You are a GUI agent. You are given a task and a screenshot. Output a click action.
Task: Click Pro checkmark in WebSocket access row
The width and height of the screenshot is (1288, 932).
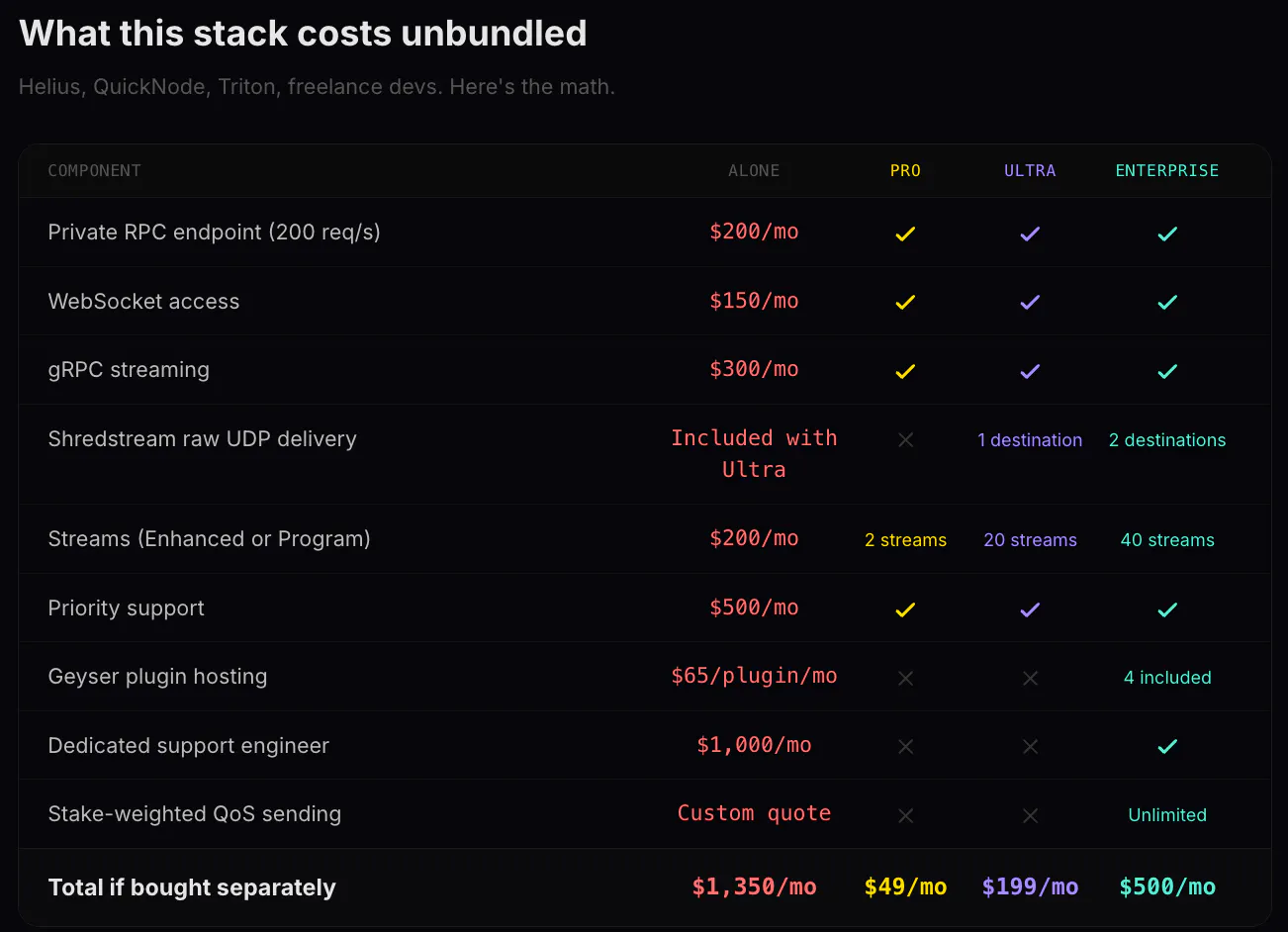[x=905, y=302]
